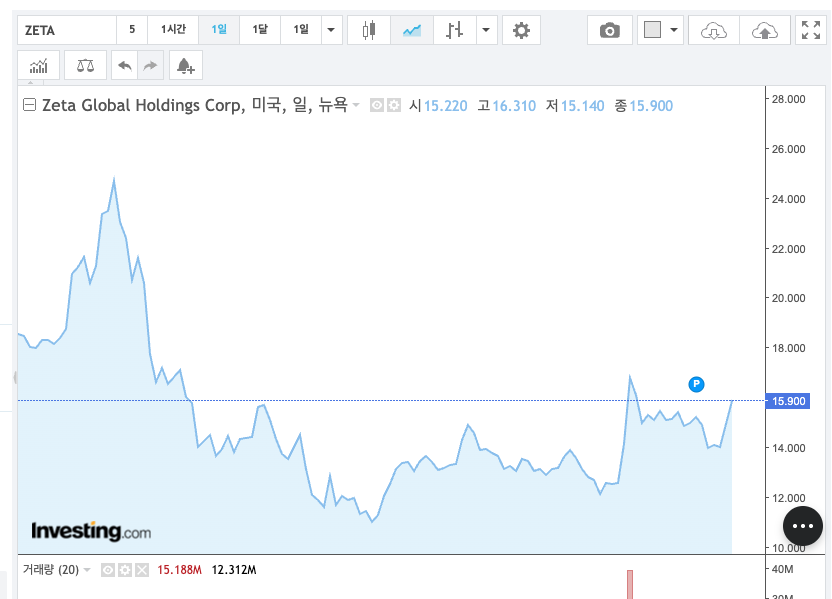Open the interval dropdown arrow

332,30
